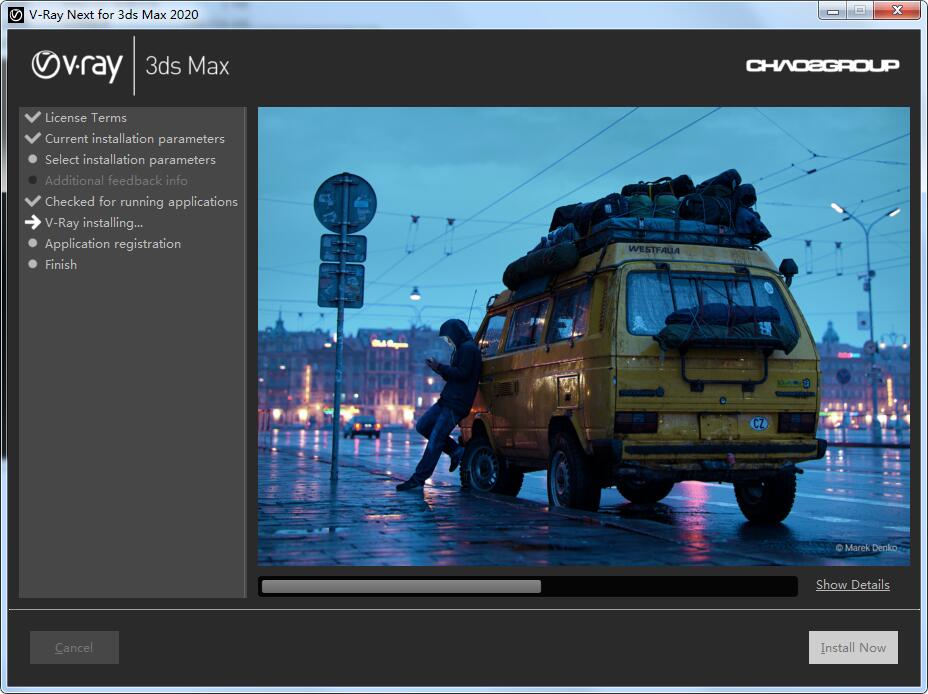
Task: Click the bullet beside Select installation parameters
Action: [33, 159]
